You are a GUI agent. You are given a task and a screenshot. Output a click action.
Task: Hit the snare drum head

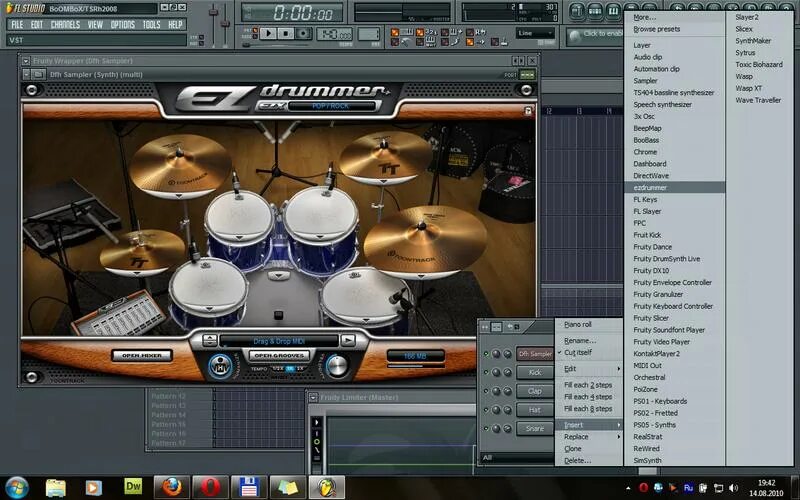pos(208,287)
